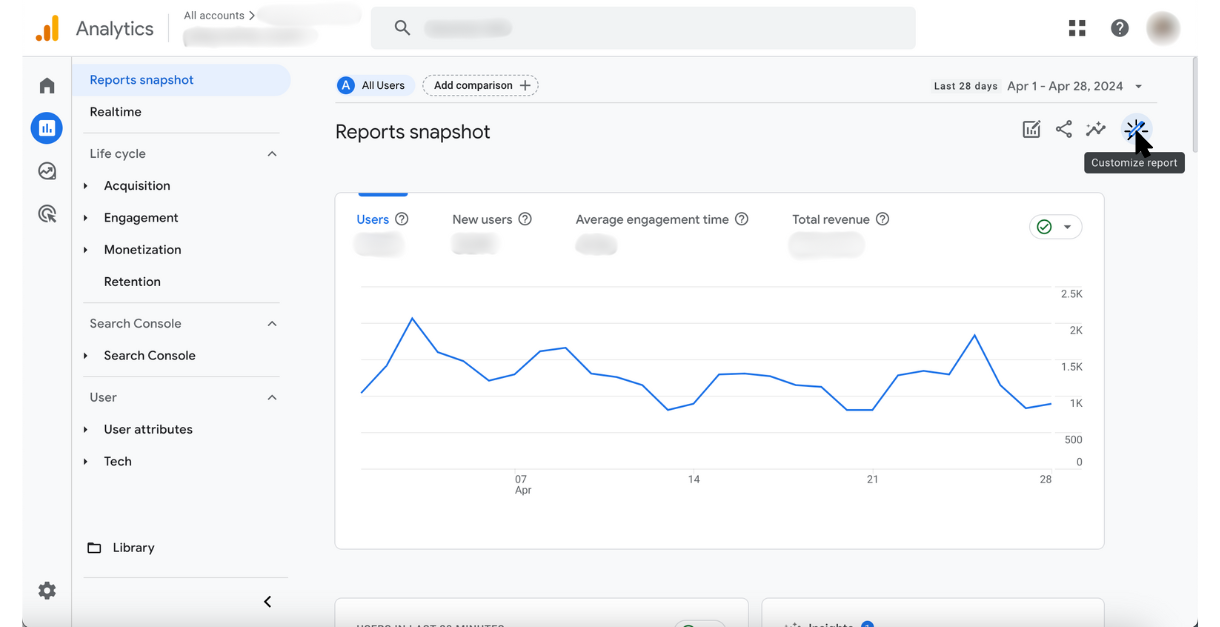Open Advertising from the left icon rail
This screenshot has width=1220, height=627.
(46, 213)
